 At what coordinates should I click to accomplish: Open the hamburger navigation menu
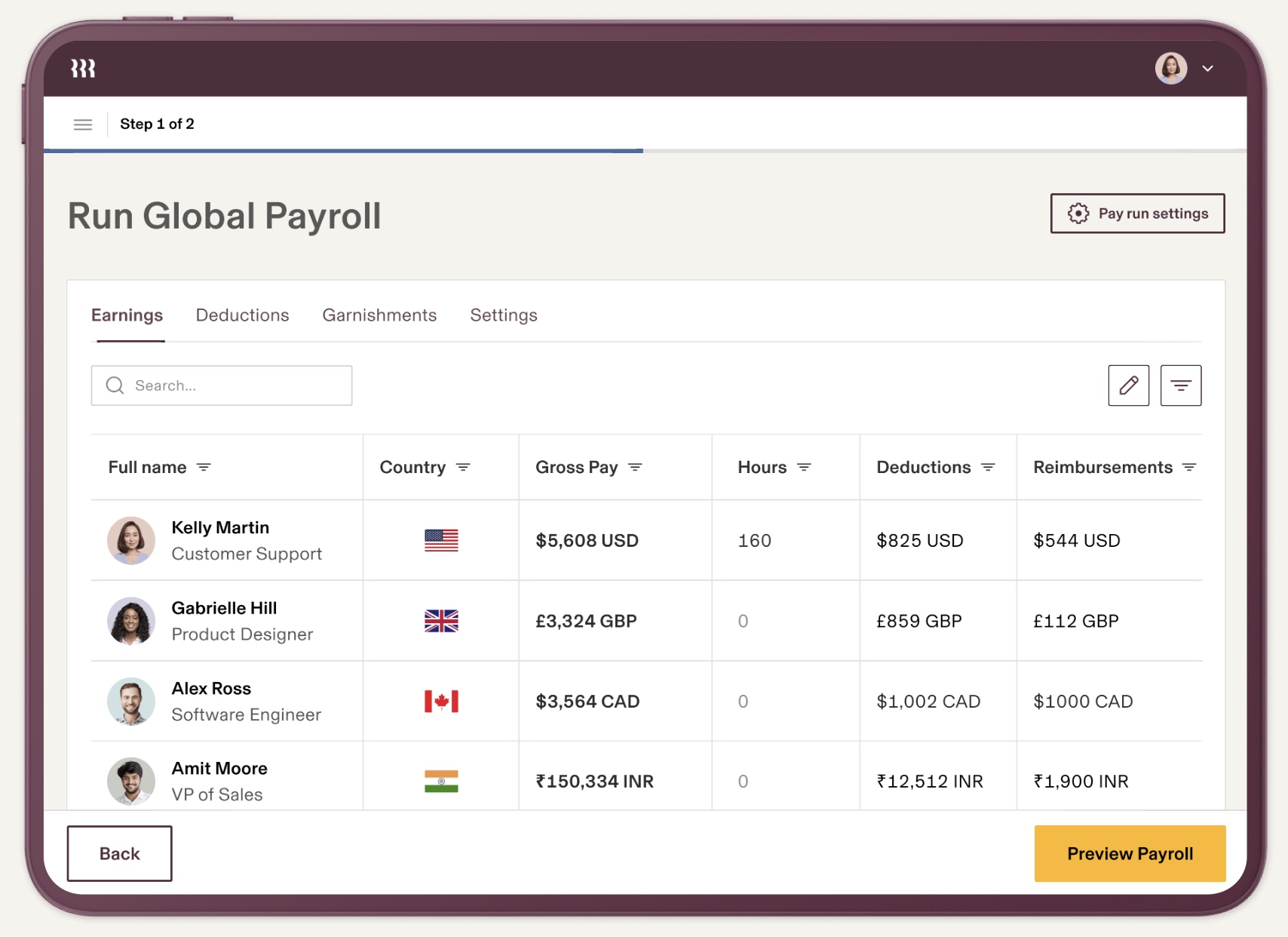point(83,124)
